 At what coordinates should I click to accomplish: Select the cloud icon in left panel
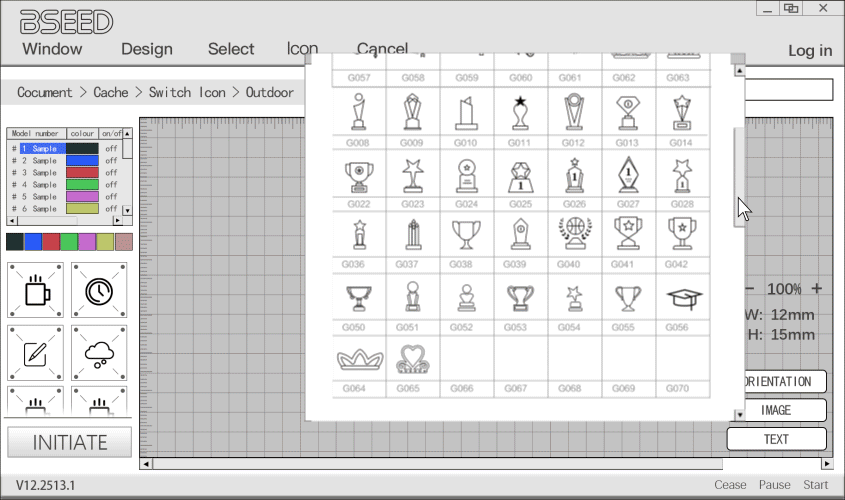[99, 352]
